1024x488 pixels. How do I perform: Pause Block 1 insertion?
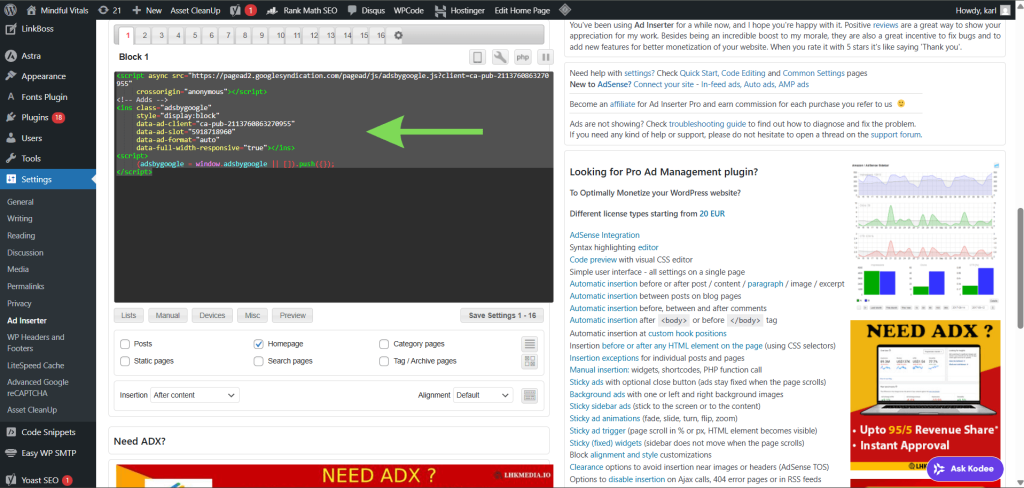545,57
